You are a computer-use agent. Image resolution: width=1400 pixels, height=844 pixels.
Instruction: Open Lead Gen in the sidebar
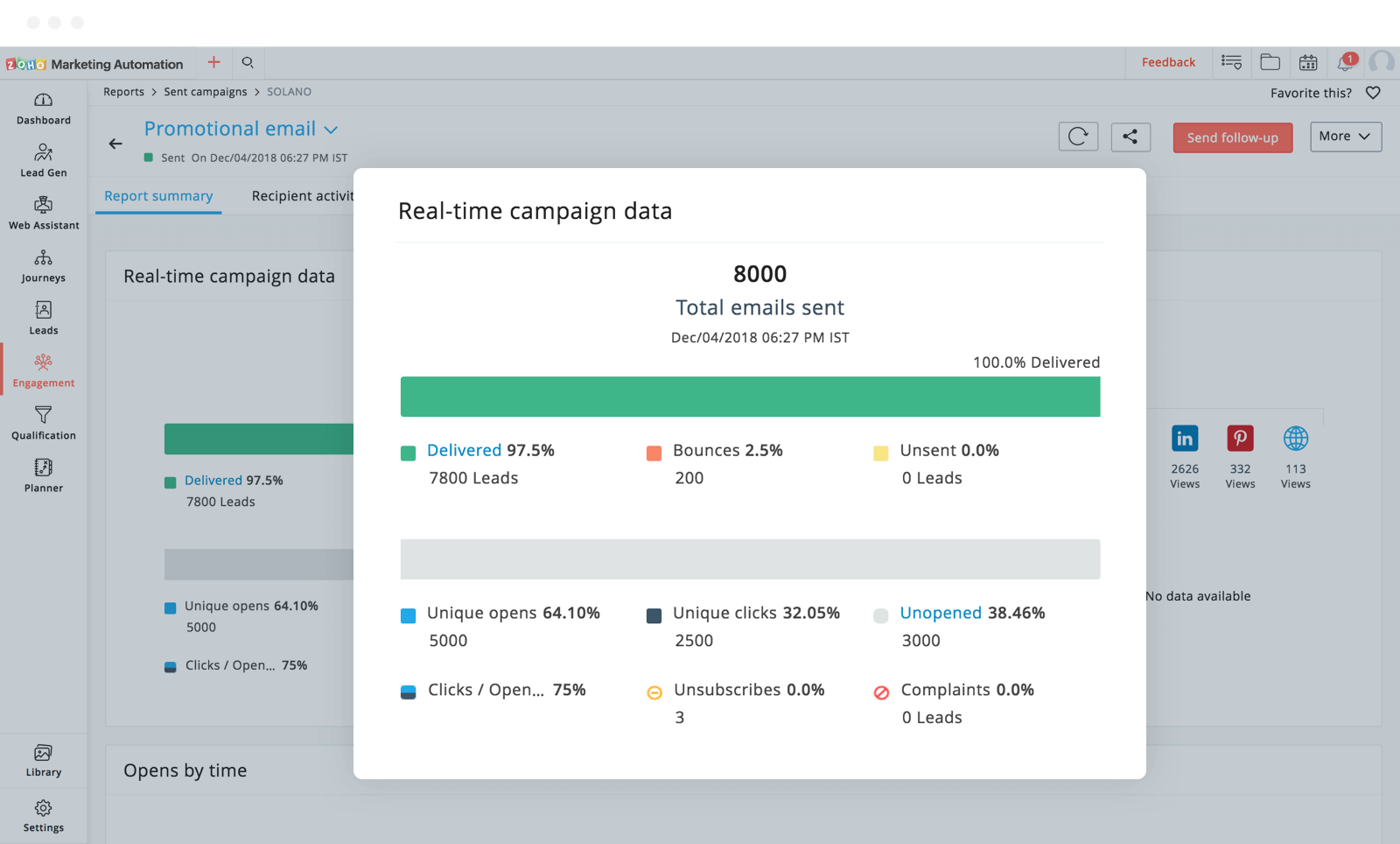tap(43, 161)
